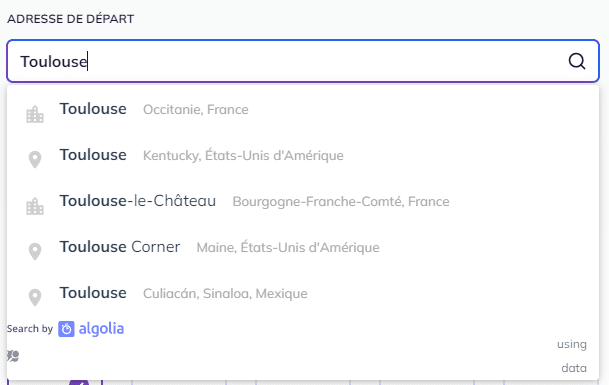Screen dimensions: 609x385
Task: Select the Toulouse Occitanie, France suggestion
Action: (303, 110)
